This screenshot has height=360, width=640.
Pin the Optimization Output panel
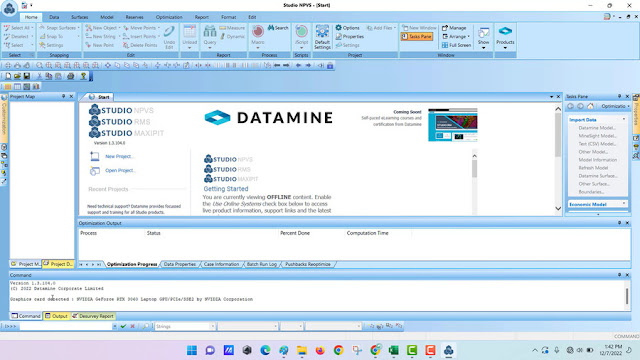(x=619, y=223)
